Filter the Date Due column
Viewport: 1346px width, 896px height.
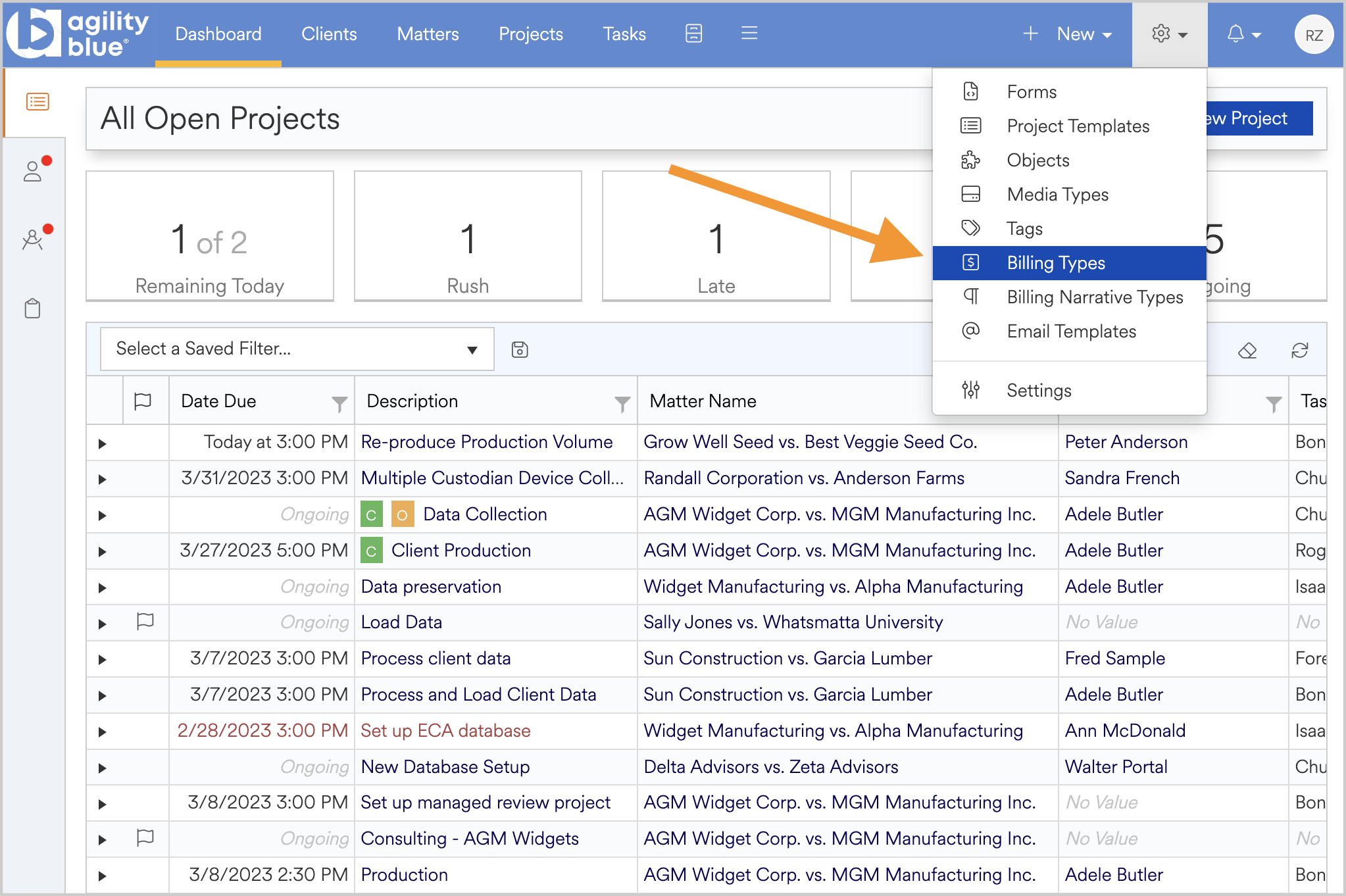pyautogui.click(x=339, y=403)
